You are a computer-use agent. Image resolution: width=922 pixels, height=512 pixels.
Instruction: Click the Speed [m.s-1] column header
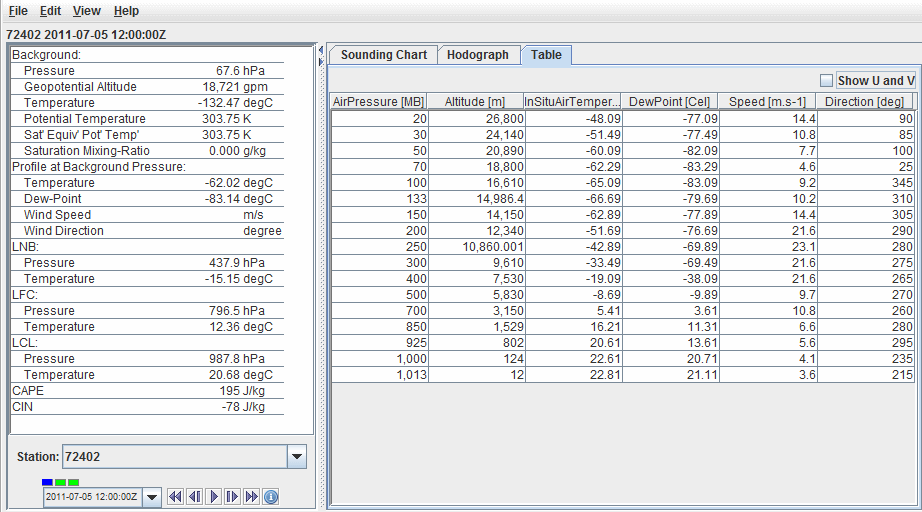point(768,102)
